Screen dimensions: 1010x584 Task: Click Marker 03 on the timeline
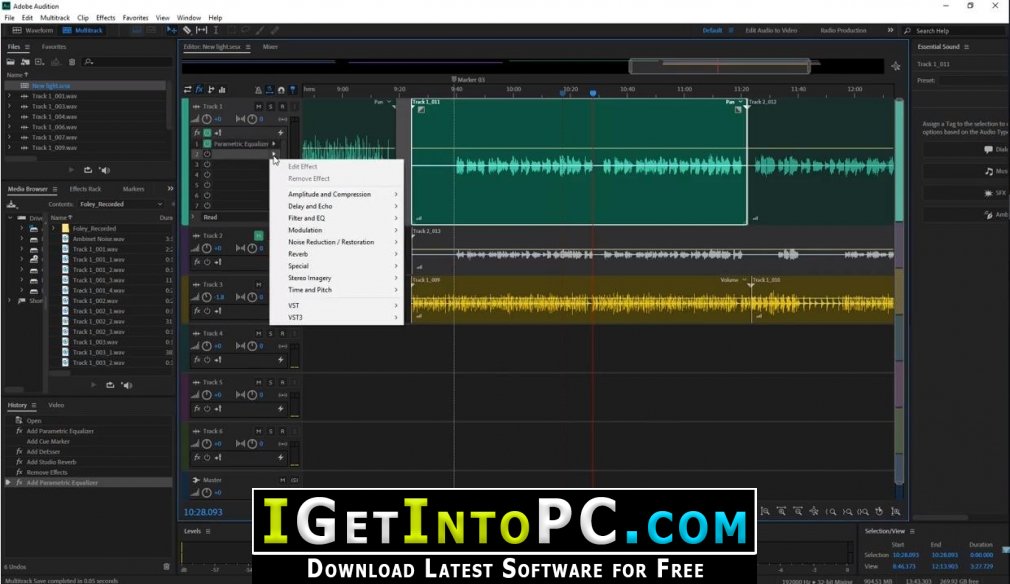468,80
